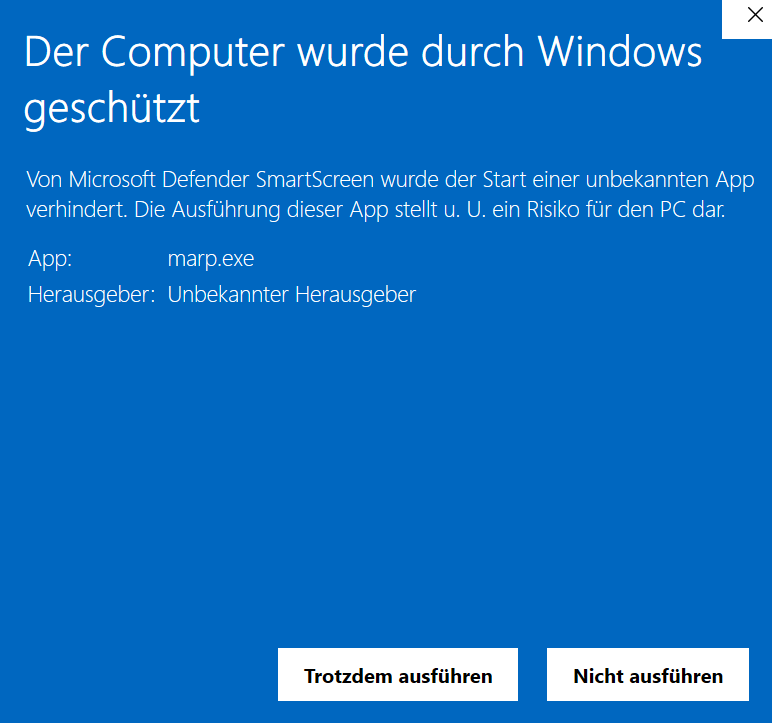772x723 pixels.
Task: Click the words unbekannten App
Action: (670, 180)
